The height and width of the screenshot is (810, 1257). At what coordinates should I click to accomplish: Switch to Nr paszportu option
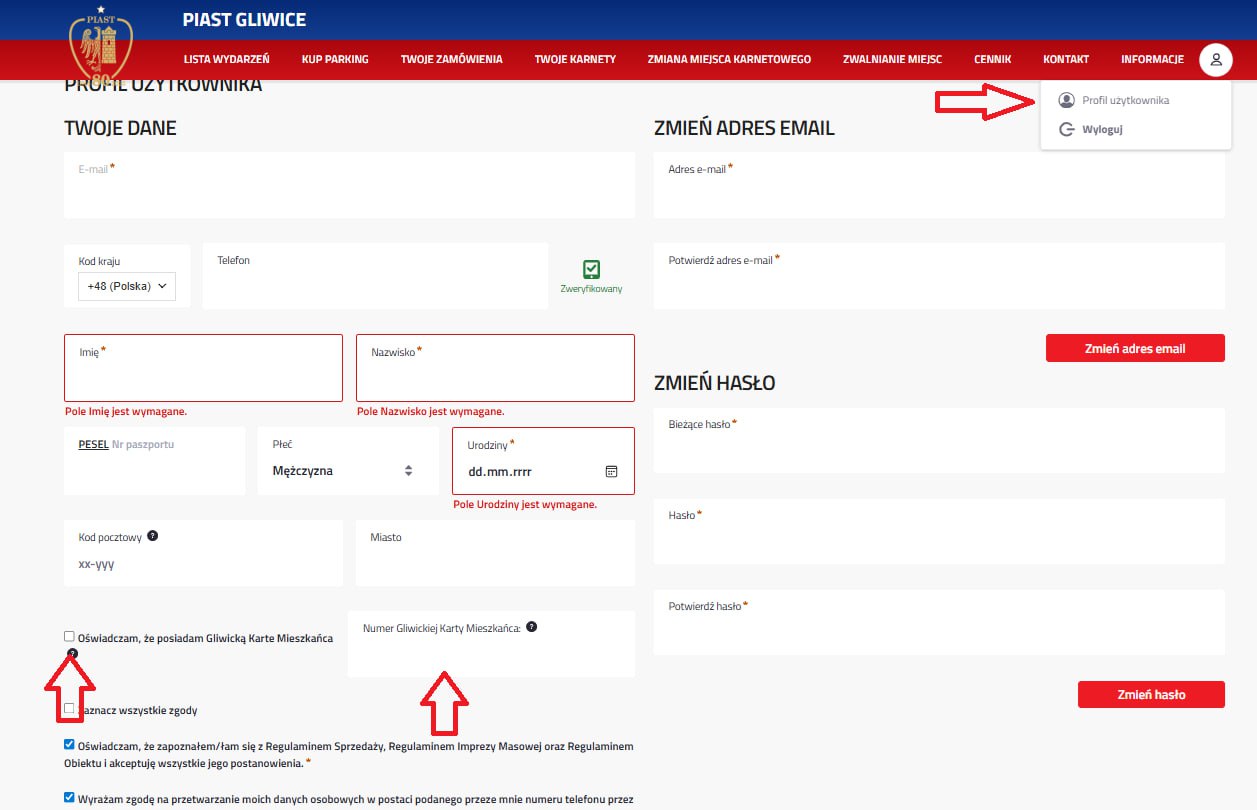pyautogui.click(x=143, y=444)
